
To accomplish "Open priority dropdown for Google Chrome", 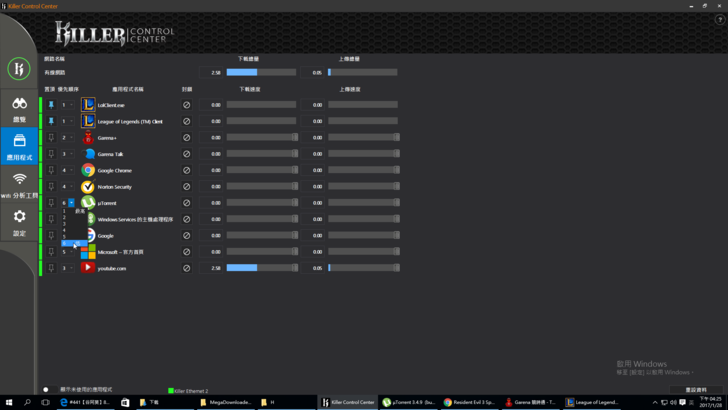I will click(71, 170).
